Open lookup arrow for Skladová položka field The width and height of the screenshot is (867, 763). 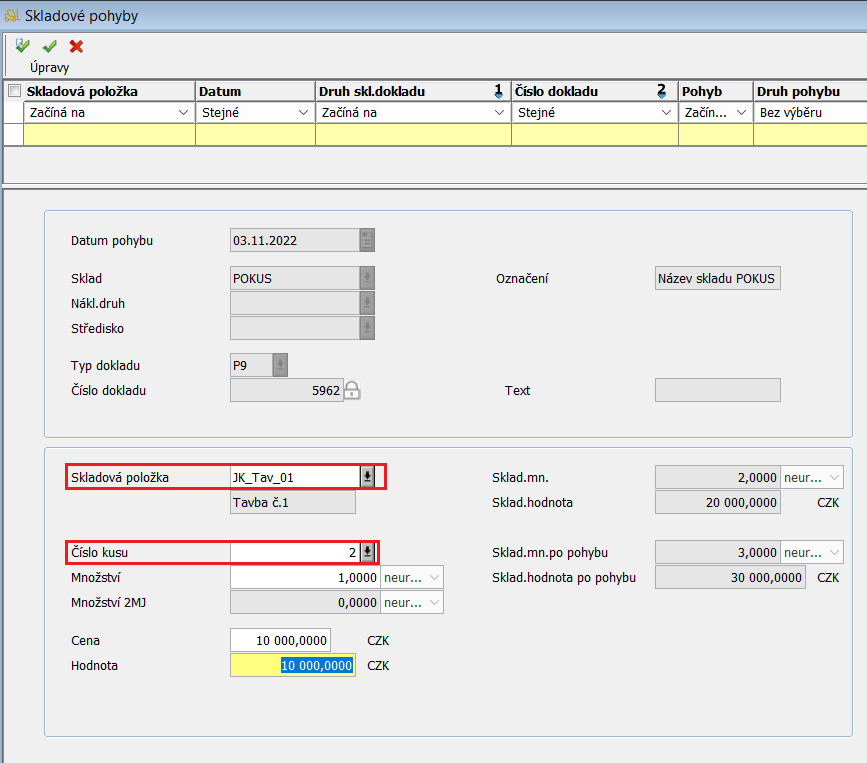pos(367,477)
